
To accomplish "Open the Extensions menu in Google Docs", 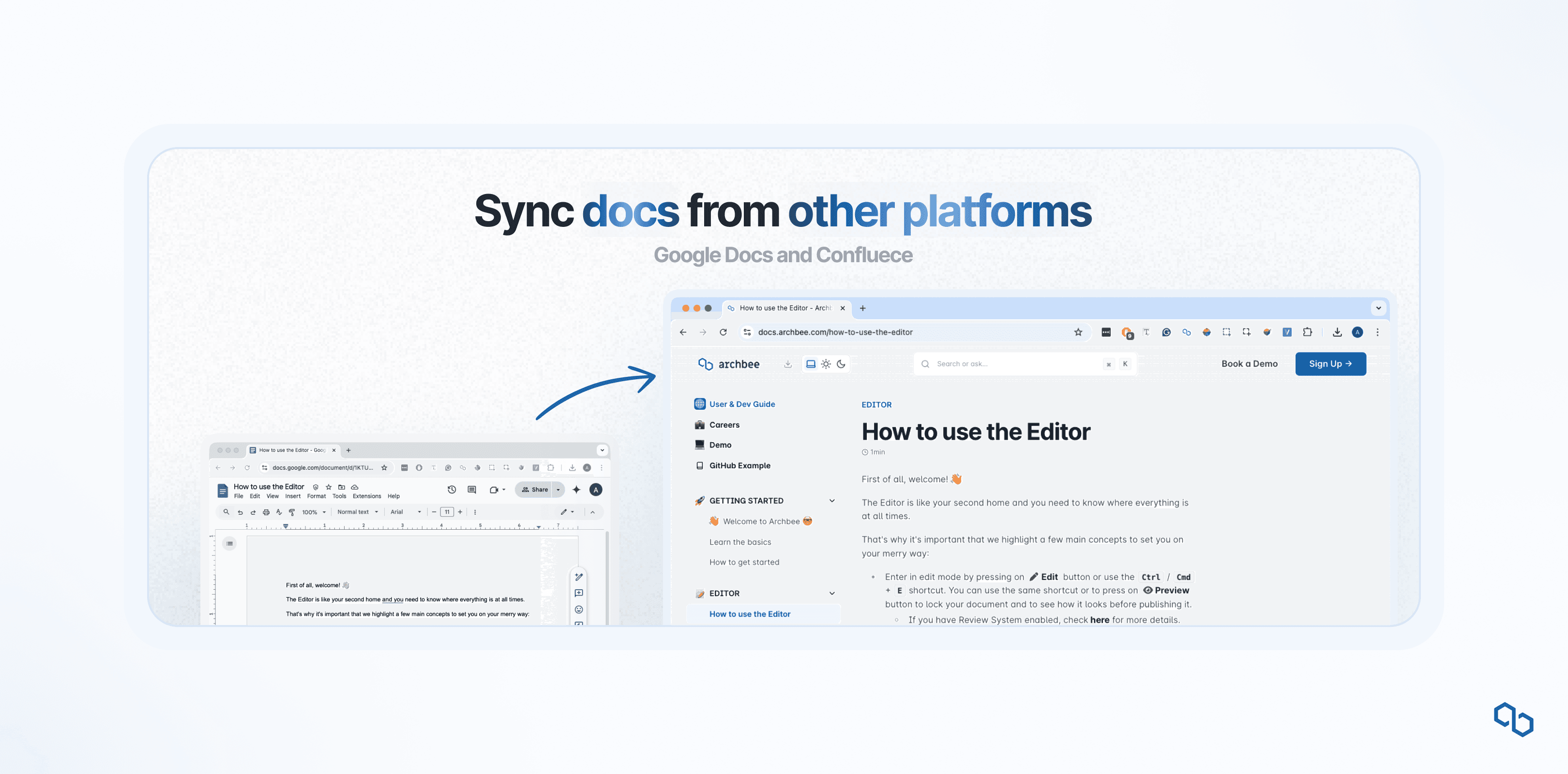I will click(x=366, y=496).
